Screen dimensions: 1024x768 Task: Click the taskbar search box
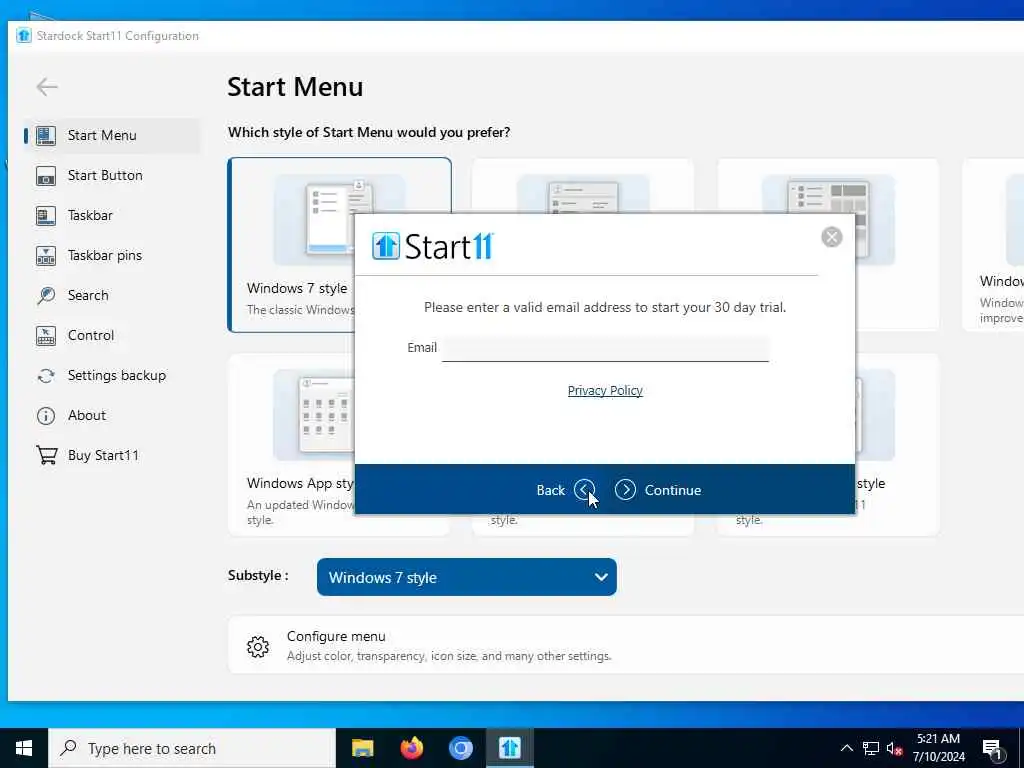click(192, 748)
